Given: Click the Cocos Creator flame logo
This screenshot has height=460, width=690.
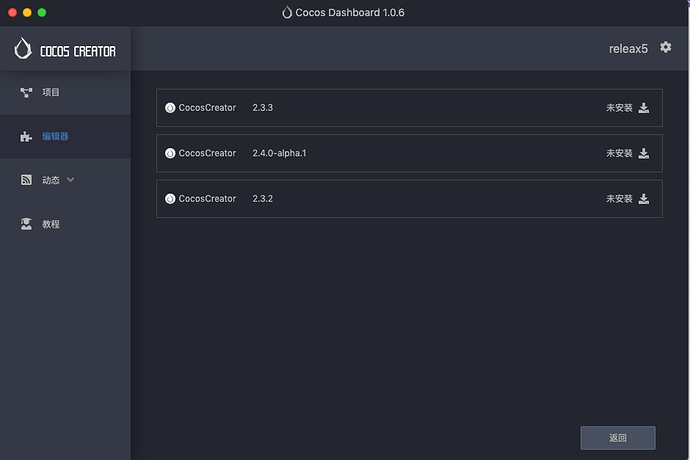Looking at the screenshot, I should click(23, 48).
